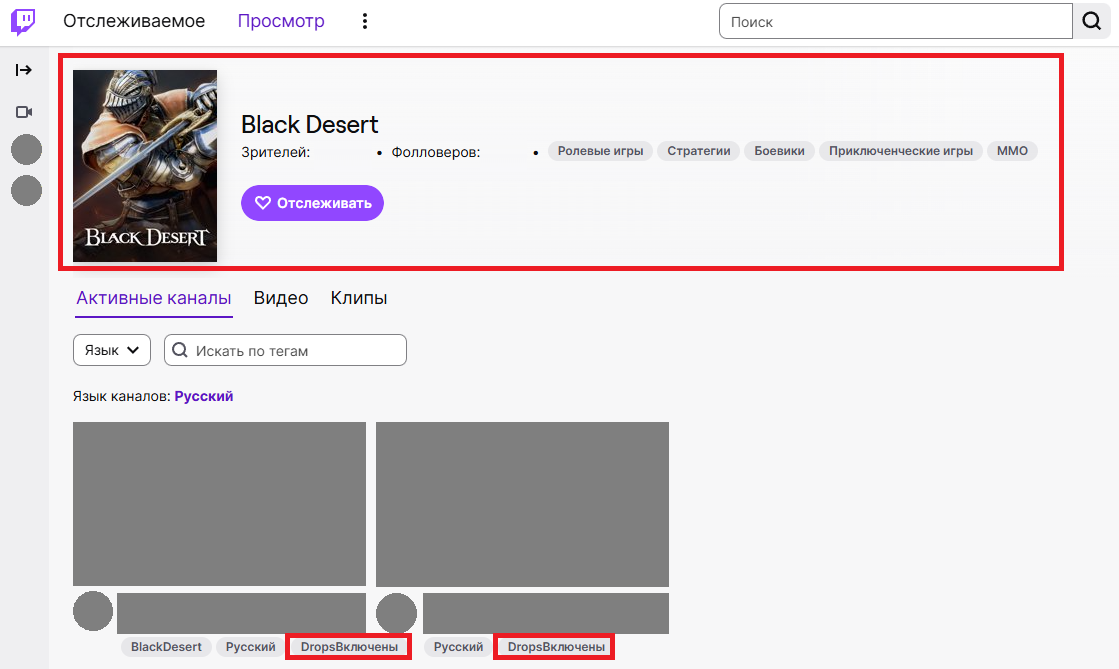Click DropsВключены tag under first stream
Screen dimensions: 1119x669
[349, 647]
